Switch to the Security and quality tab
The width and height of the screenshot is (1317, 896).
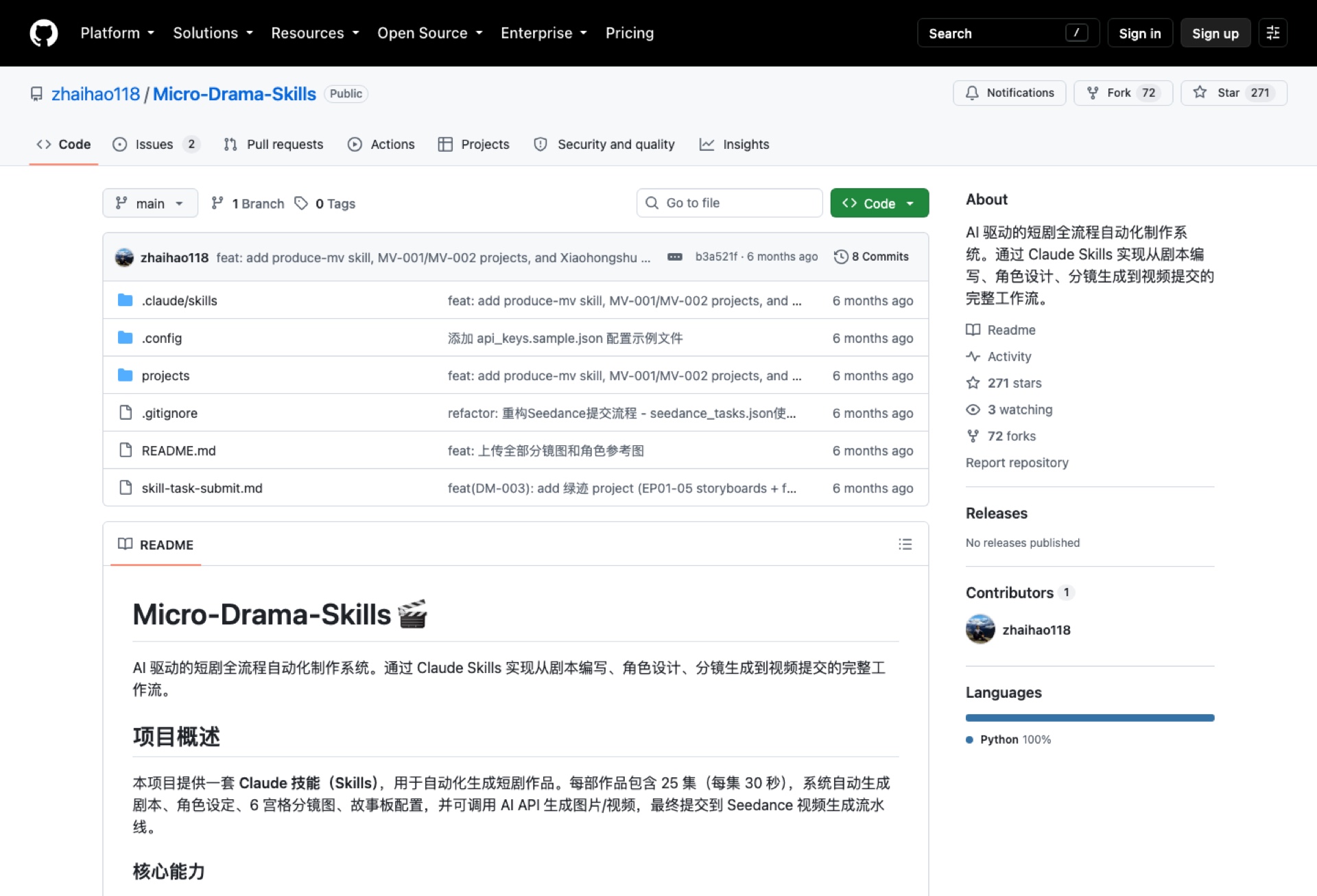tap(604, 144)
